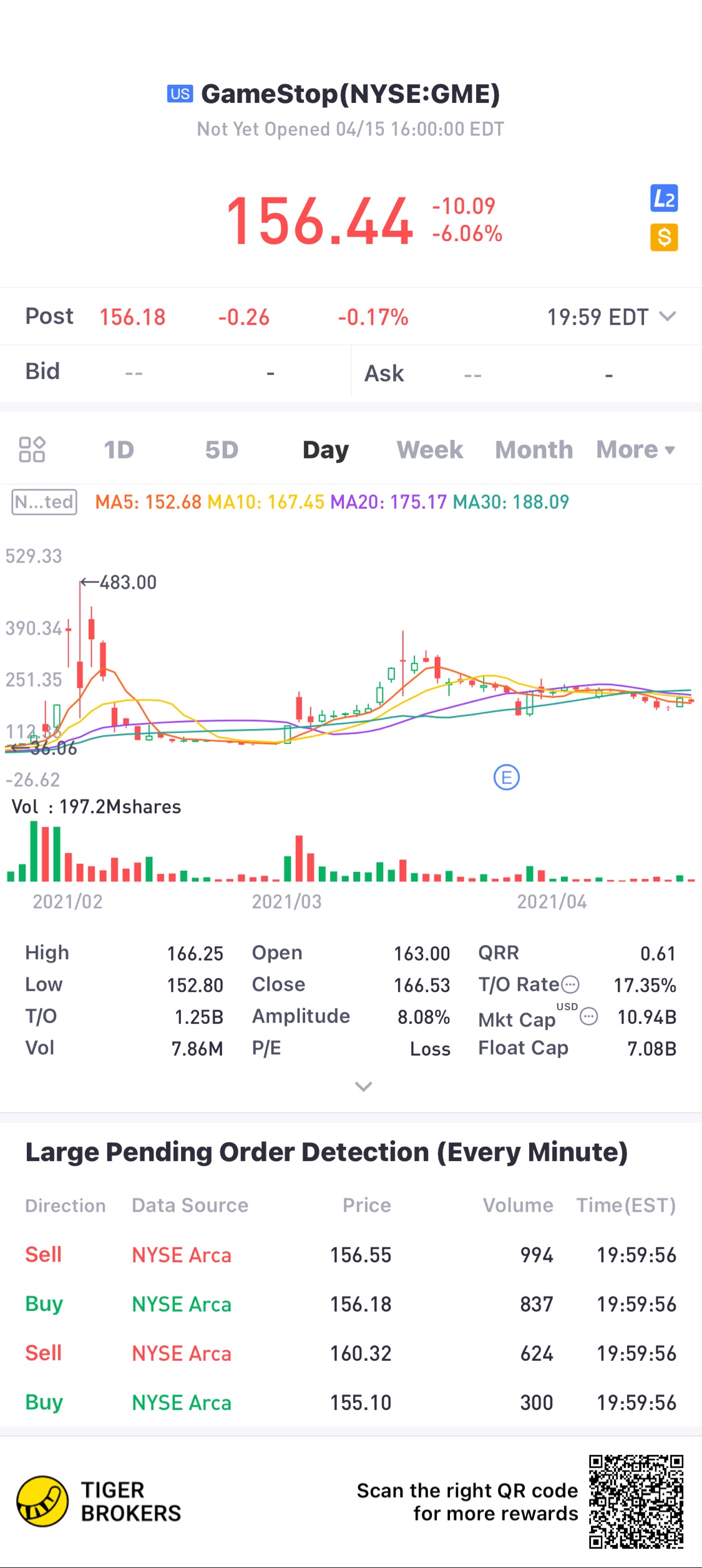Tap the MA5: 152.68 indicator
This screenshot has height=1568, width=702.
click(x=149, y=502)
